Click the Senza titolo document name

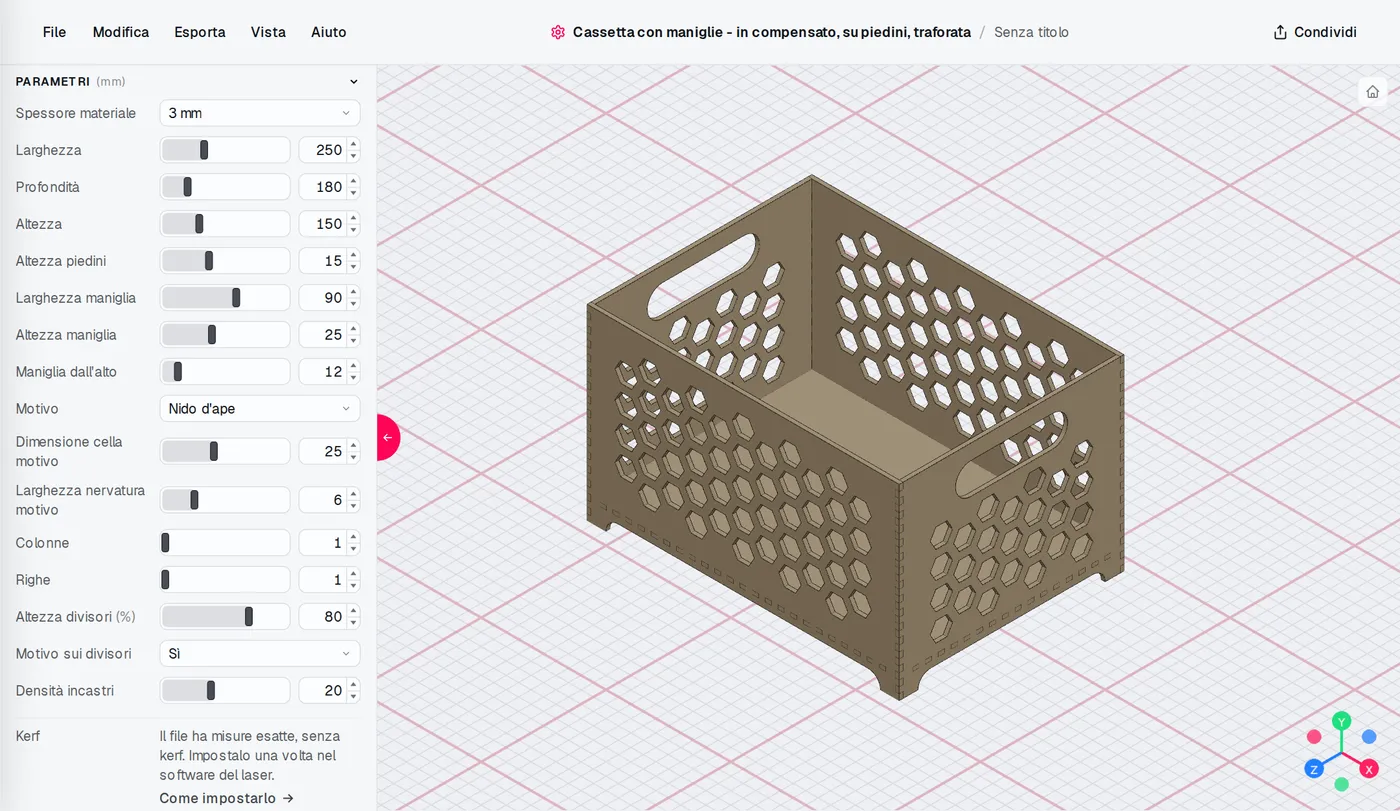pyautogui.click(x=1031, y=32)
